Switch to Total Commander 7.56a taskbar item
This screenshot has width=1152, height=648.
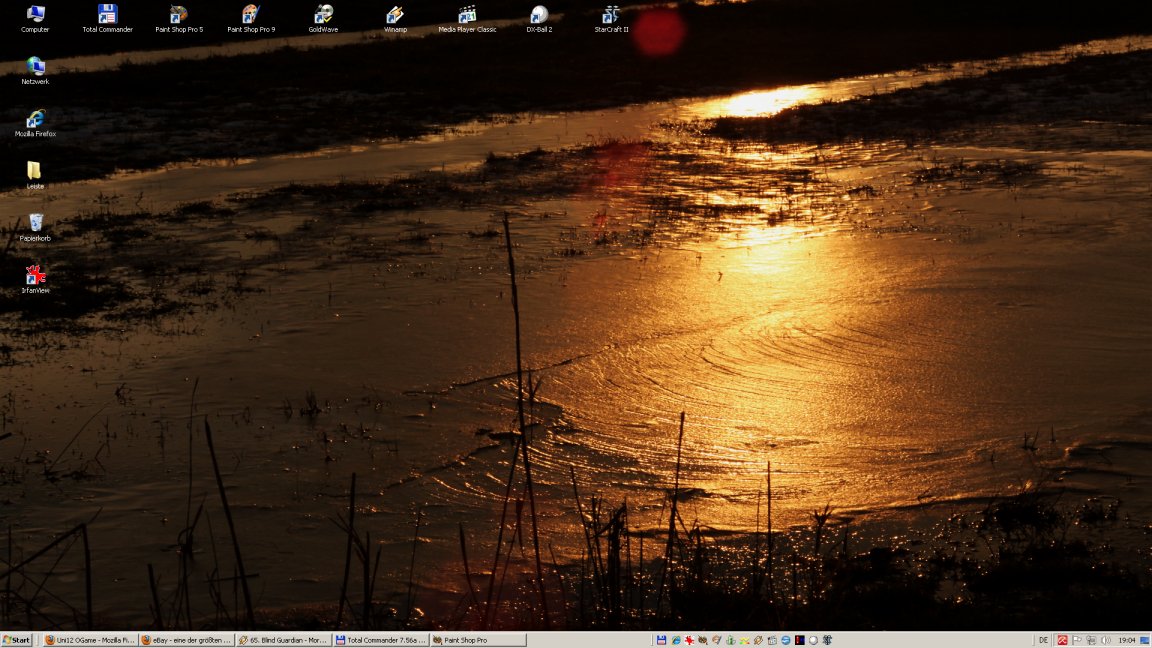[381, 640]
